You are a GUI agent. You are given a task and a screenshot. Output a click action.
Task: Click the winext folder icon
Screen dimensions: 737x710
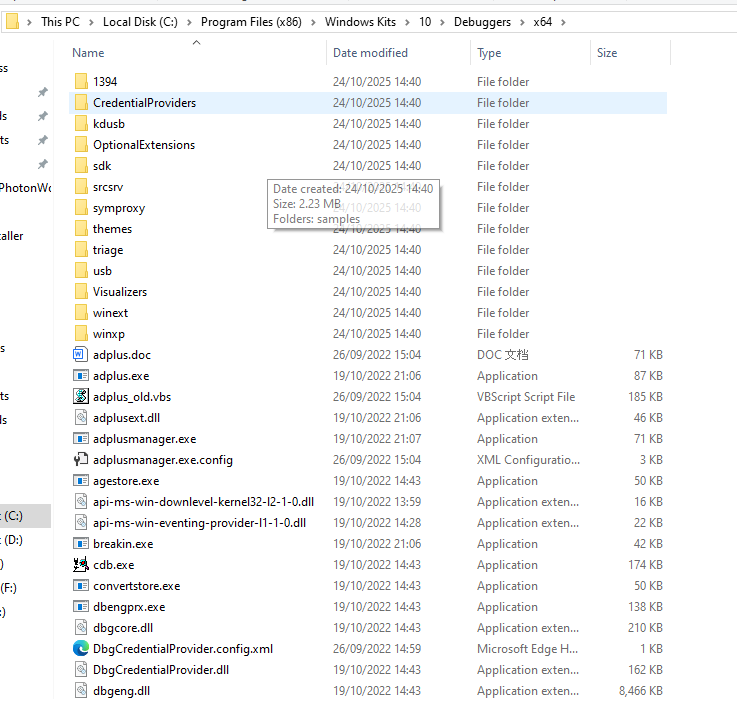click(x=81, y=312)
